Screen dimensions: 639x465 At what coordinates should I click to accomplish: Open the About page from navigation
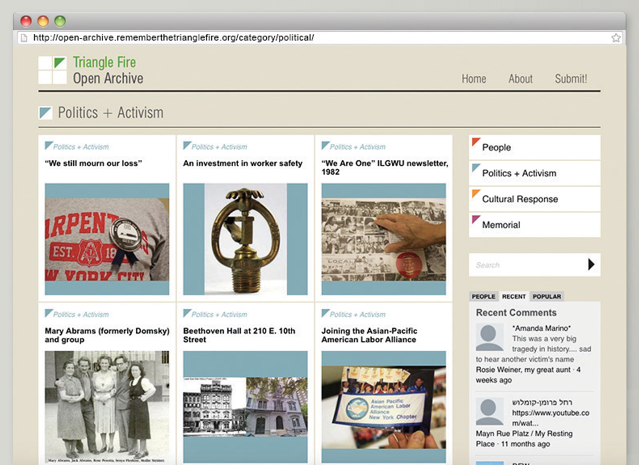point(520,79)
